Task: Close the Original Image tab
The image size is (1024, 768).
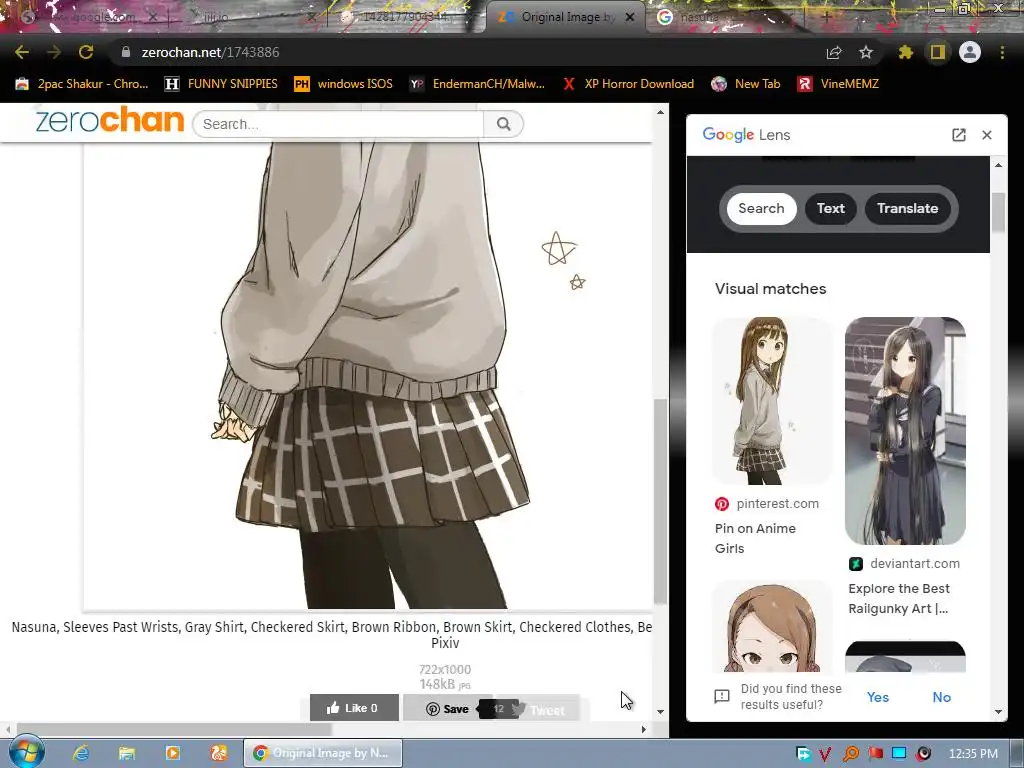Action: [x=630, y=17]
